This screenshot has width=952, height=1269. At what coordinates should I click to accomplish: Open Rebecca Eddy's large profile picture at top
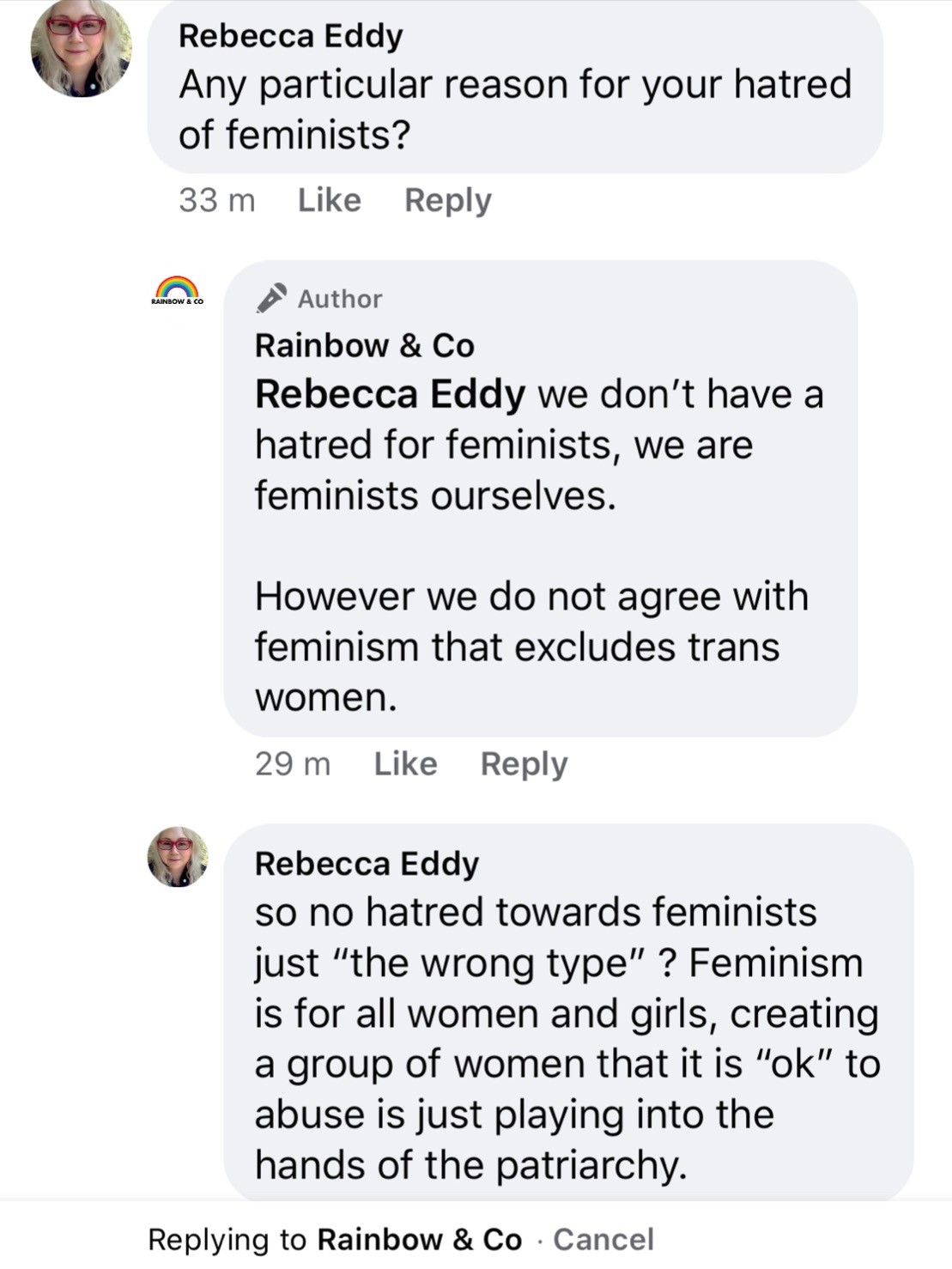[x=81, y=47]
